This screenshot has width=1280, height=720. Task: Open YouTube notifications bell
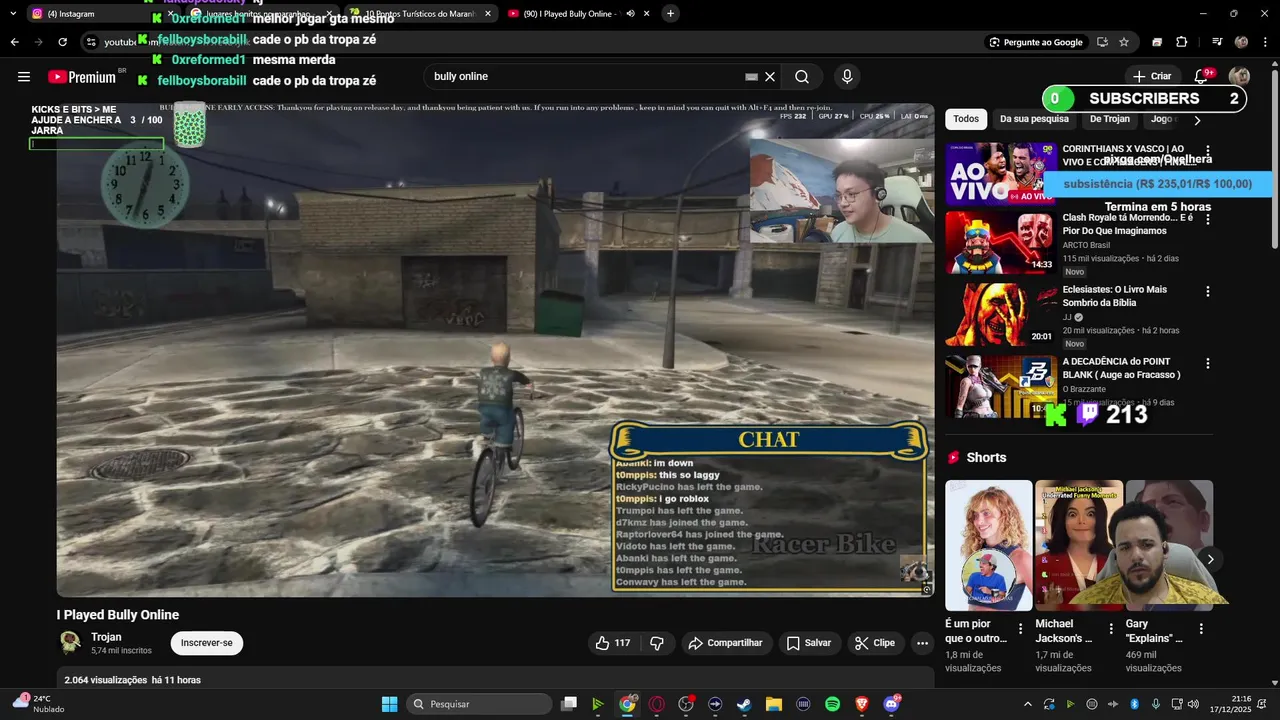(1201, 77)
